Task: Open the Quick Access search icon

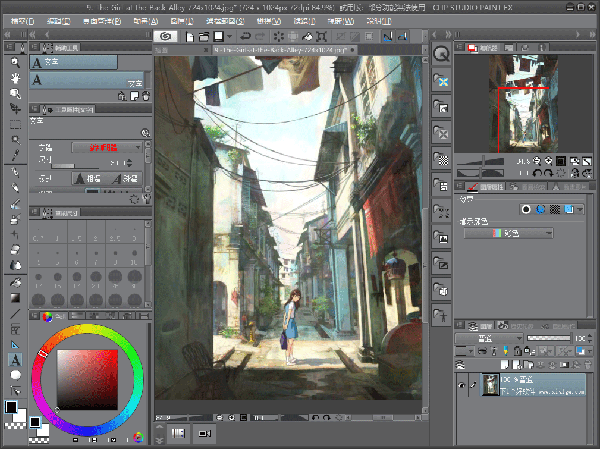Action: click(442, 54)
